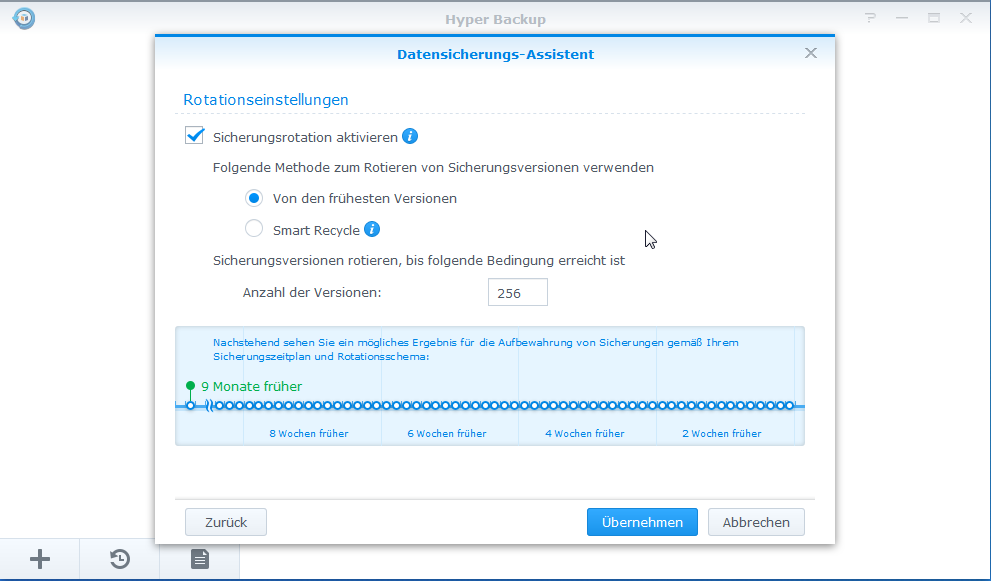
Task: Select Von den frühesten Versionen radio
Action: click(254, 198)
